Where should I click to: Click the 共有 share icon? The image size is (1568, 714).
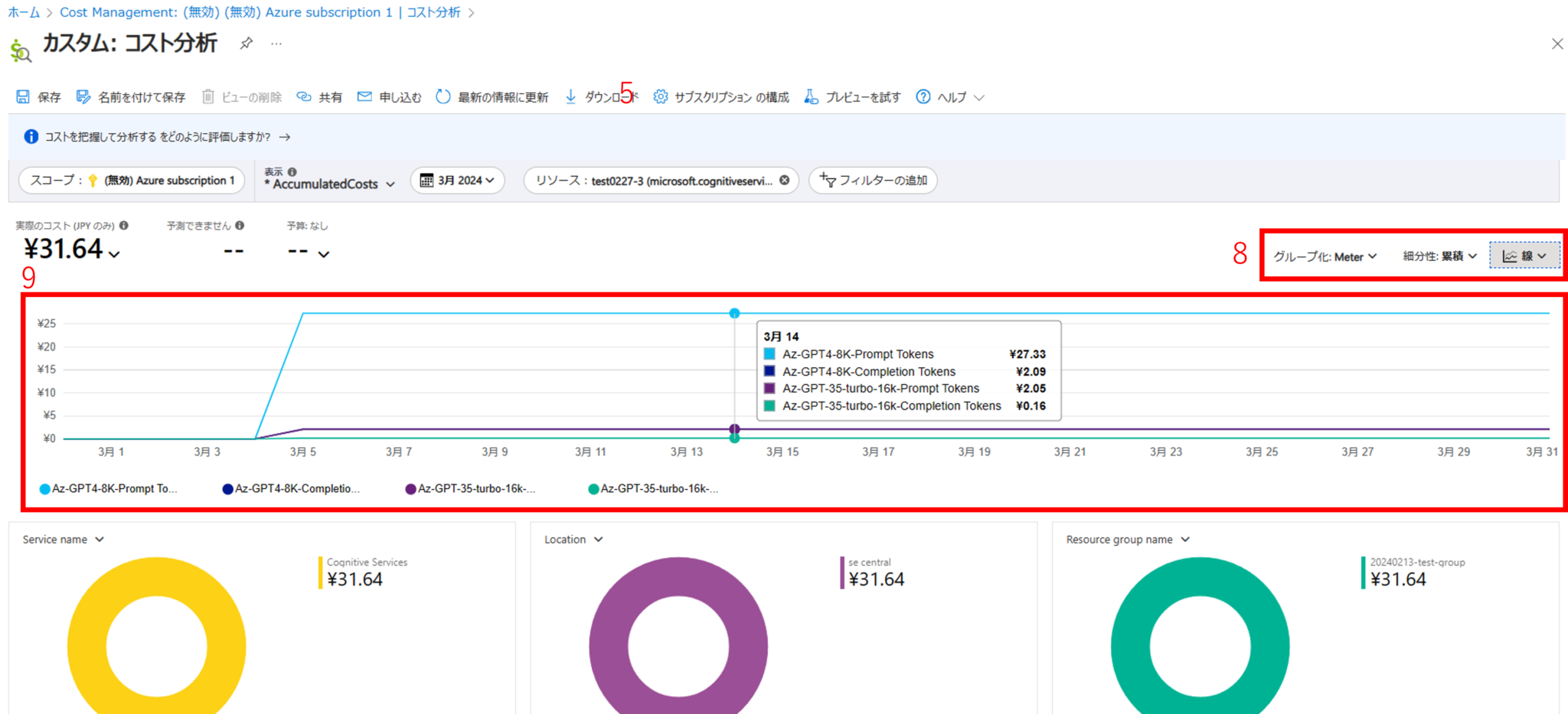pos(304,96)
